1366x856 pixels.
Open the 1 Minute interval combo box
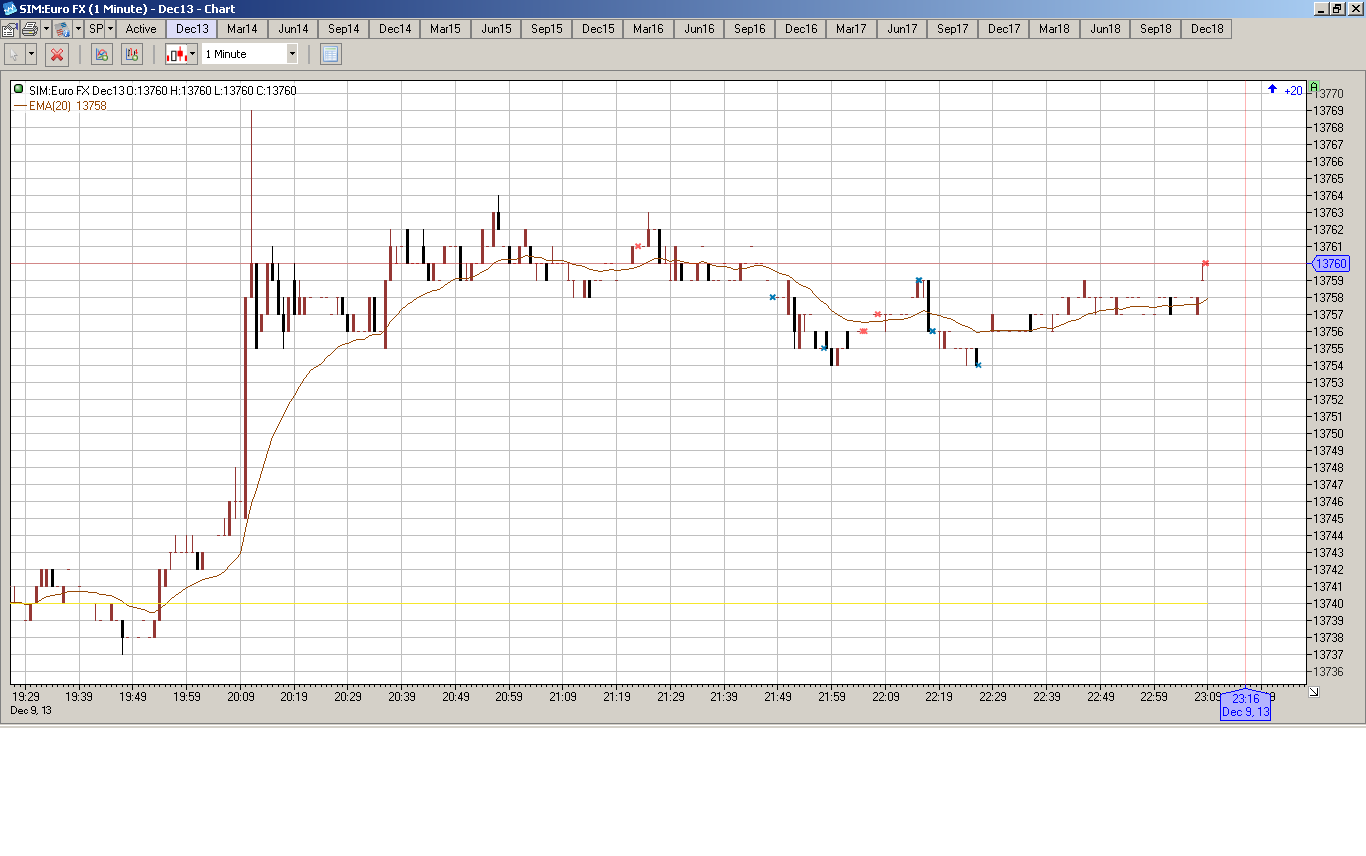(x=250, y=54)
